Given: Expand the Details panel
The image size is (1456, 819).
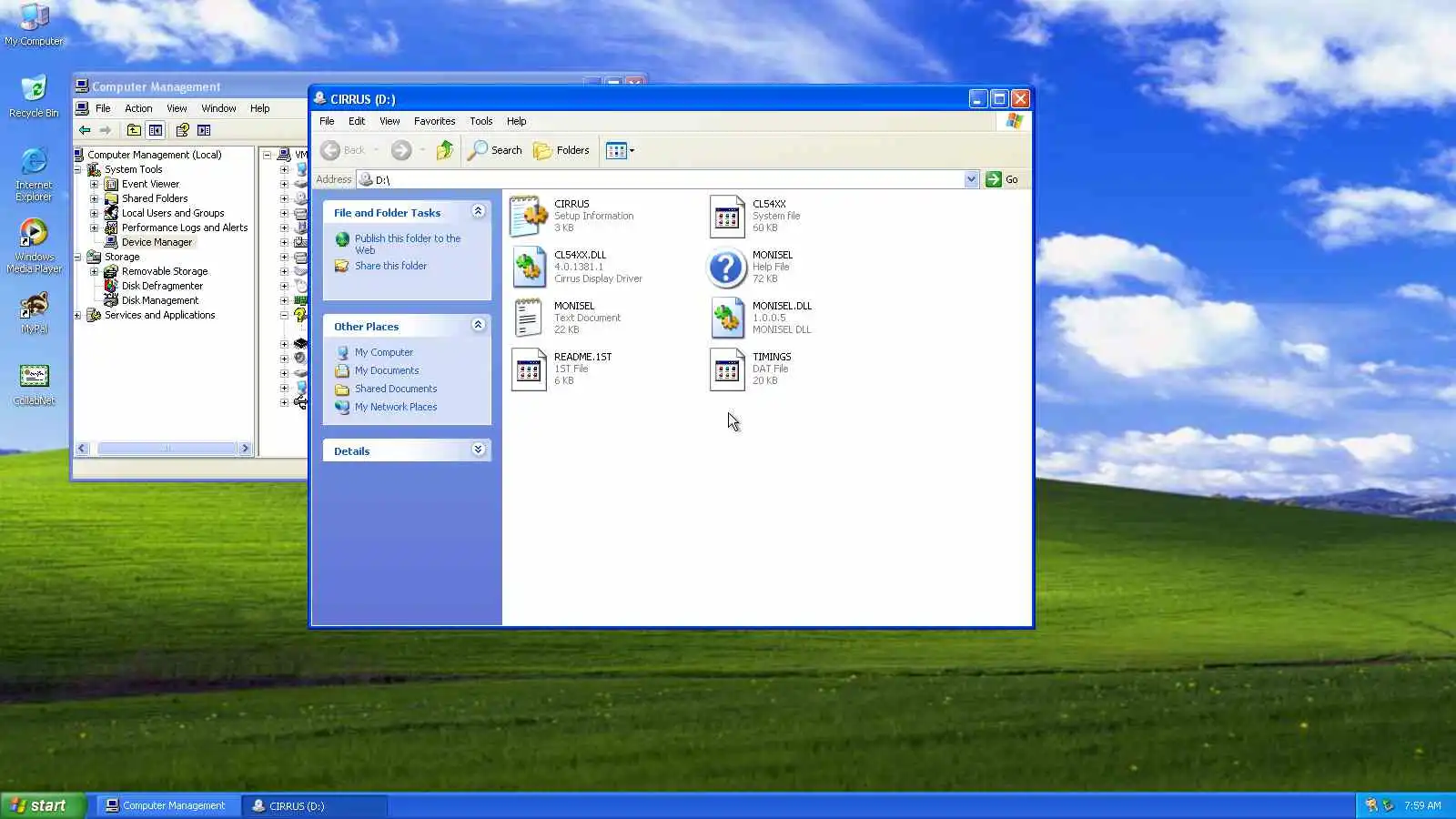Looking at the screenshot, I should (x=478, y=450).
